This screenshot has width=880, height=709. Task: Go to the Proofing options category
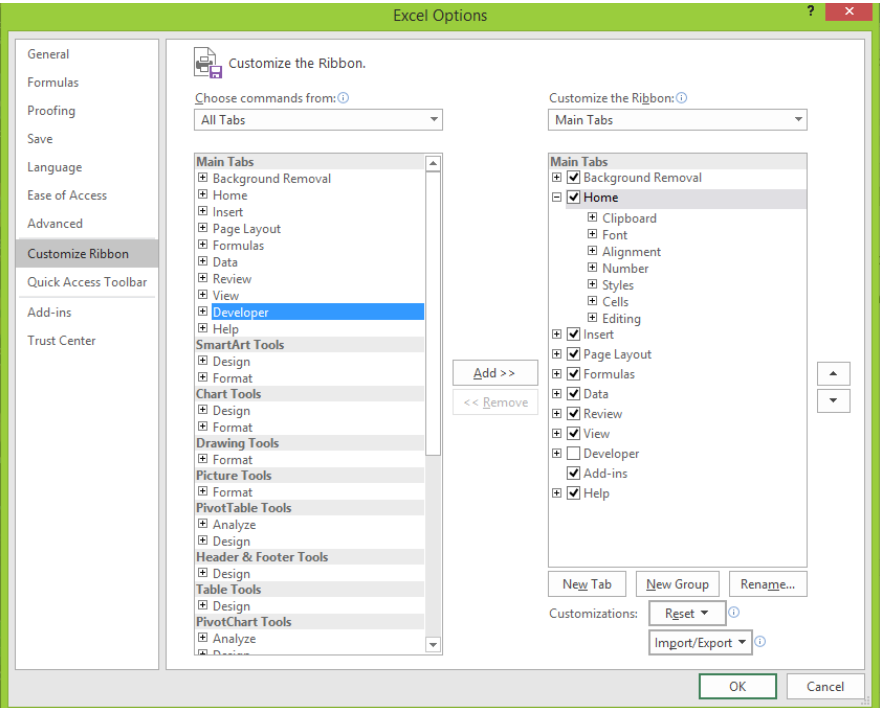click(51, 111)
